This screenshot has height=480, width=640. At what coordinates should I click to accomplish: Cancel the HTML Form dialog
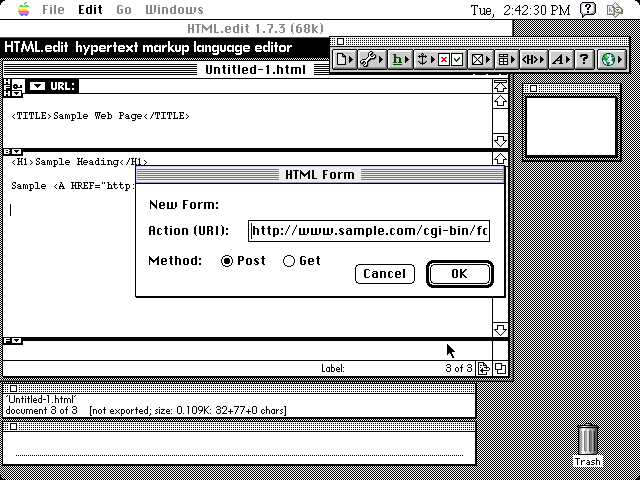click(384, 273)
